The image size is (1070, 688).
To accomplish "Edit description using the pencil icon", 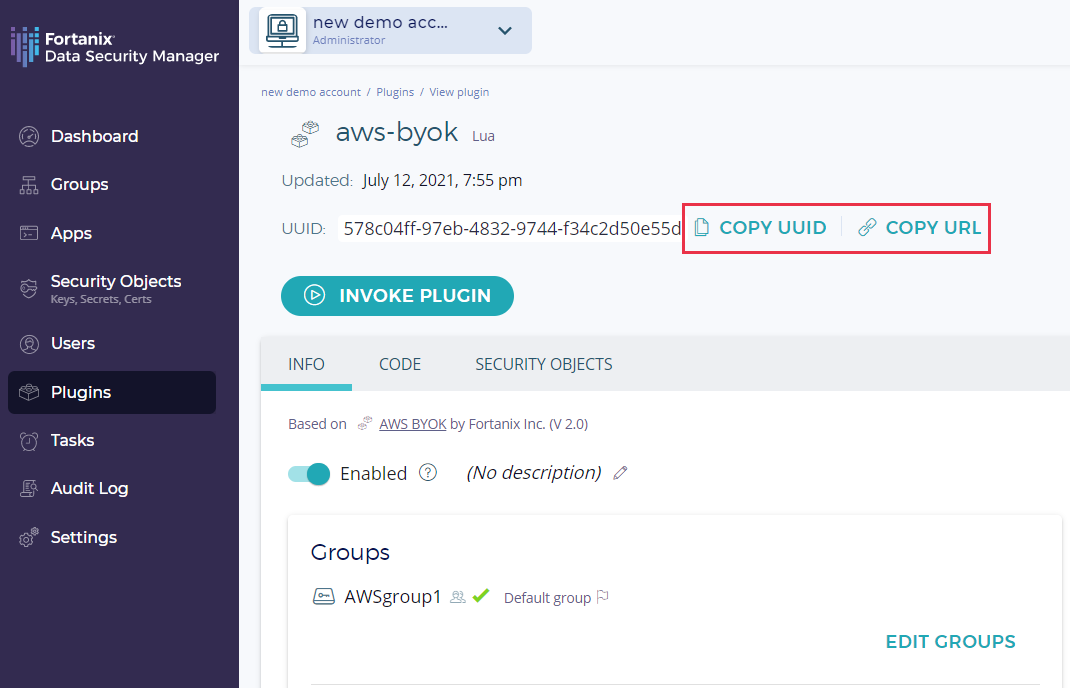I will pos(620,473).
